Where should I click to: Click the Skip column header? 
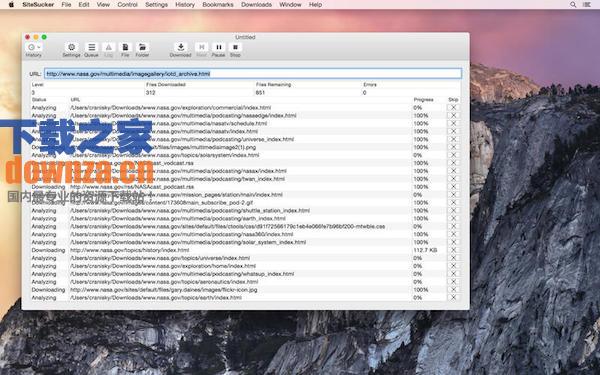coord(453,99)
